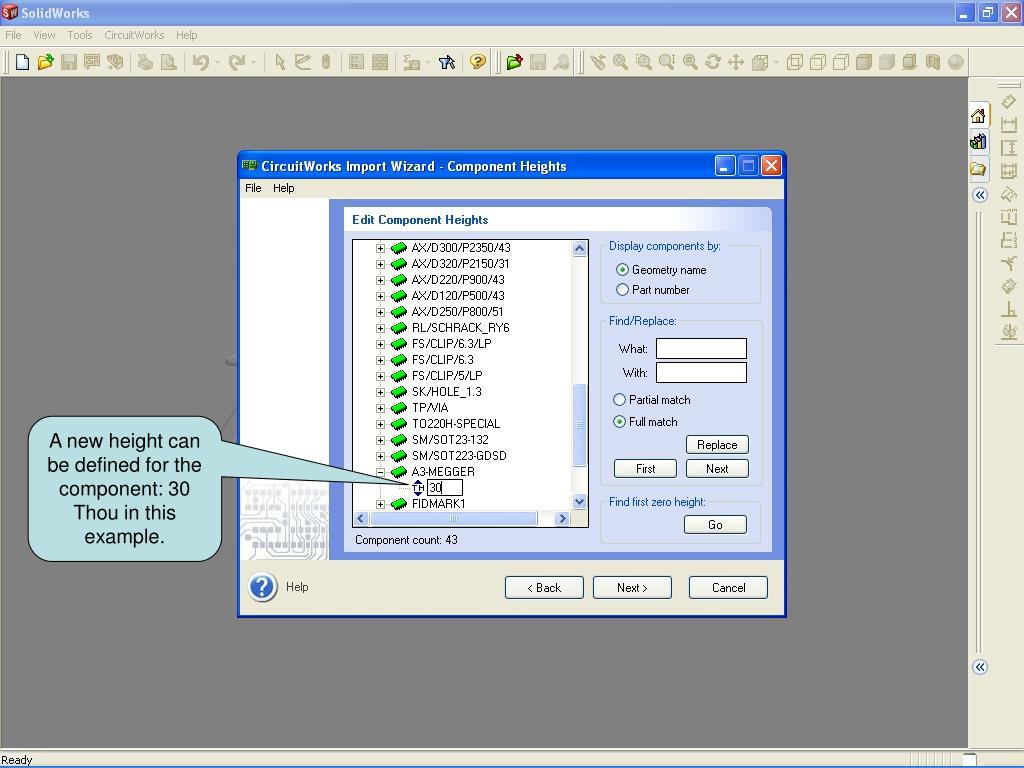Click the Save floppy disk icon in the left toolbar
Viewport: 1024px width, 768px height.
(69, 62)
